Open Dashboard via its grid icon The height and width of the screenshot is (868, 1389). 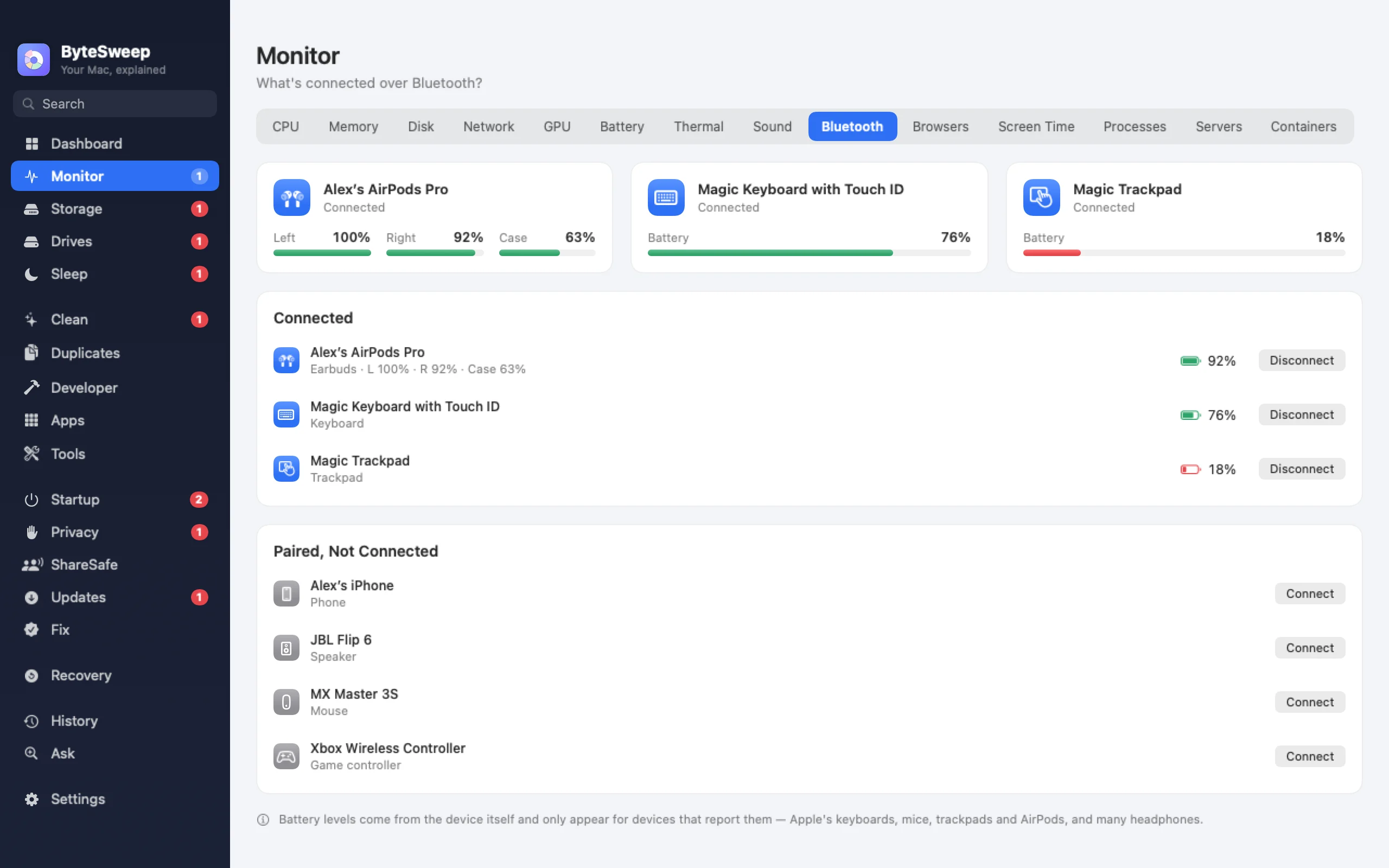click(31, 144)
